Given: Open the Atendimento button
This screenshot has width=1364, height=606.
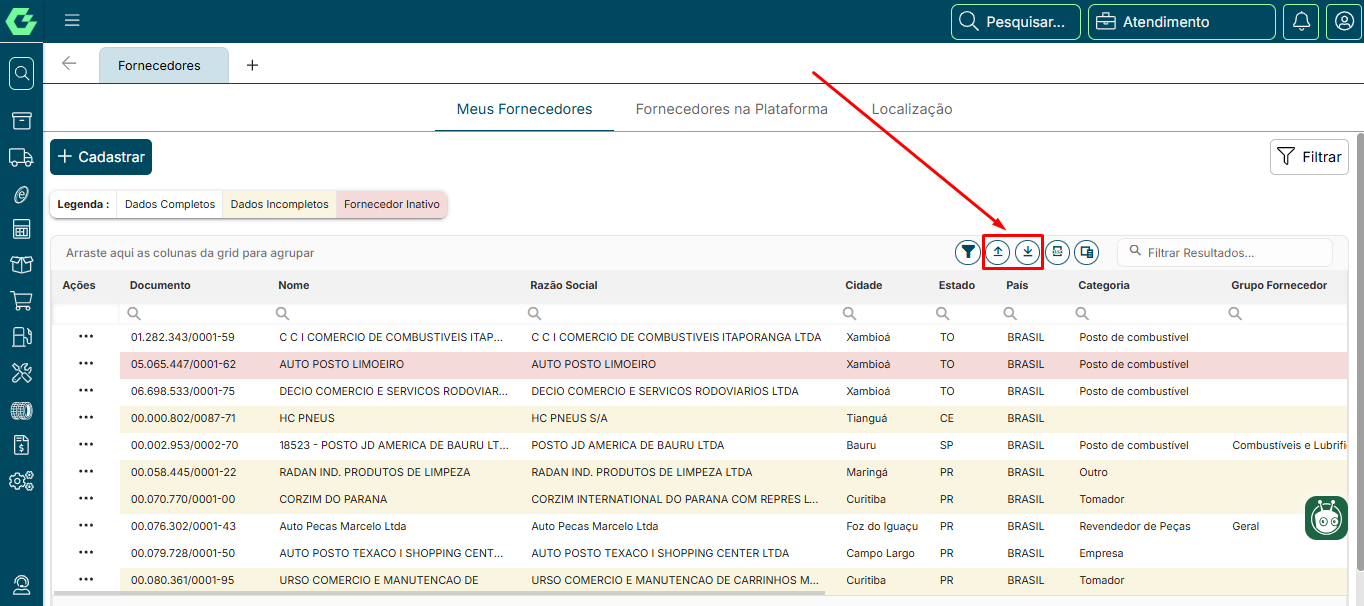Looking at the screenshot, I should click(x=1182, y=21).
